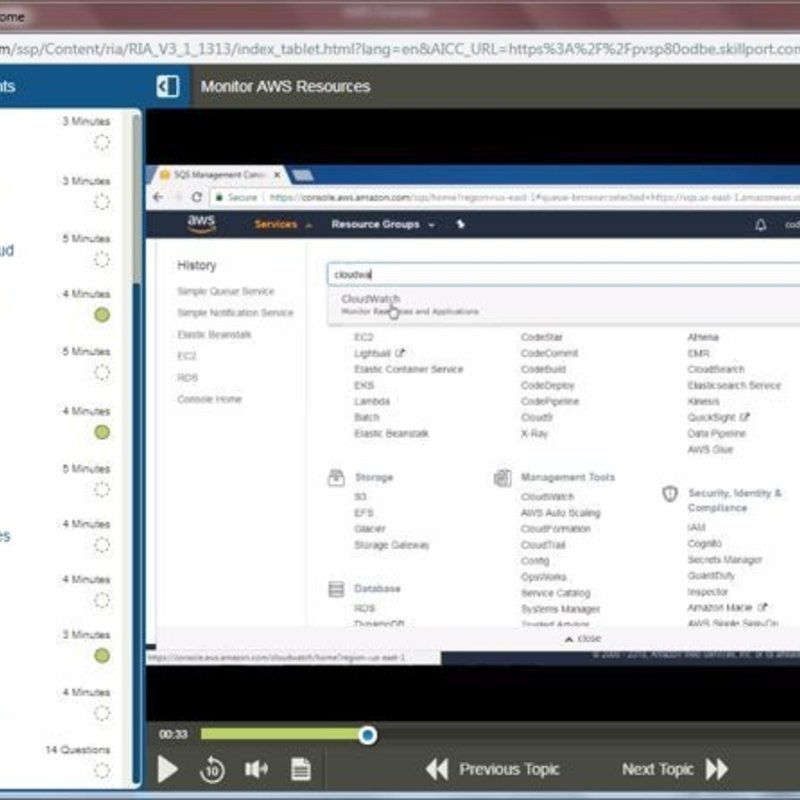The image size is (800, 800).
Task: Open IAM under Security
Action: click(x=696, y=527)
